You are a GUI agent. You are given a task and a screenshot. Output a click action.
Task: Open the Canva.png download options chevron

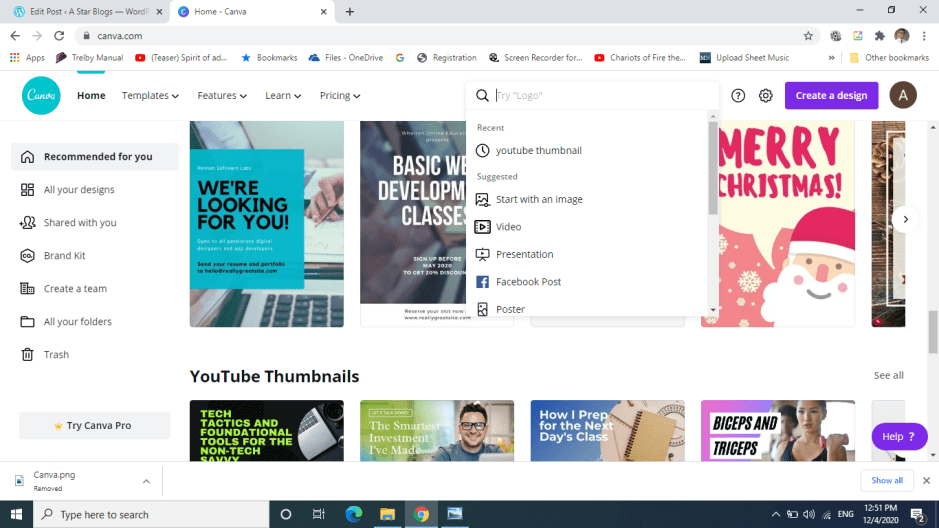click(x=146, y=481)
